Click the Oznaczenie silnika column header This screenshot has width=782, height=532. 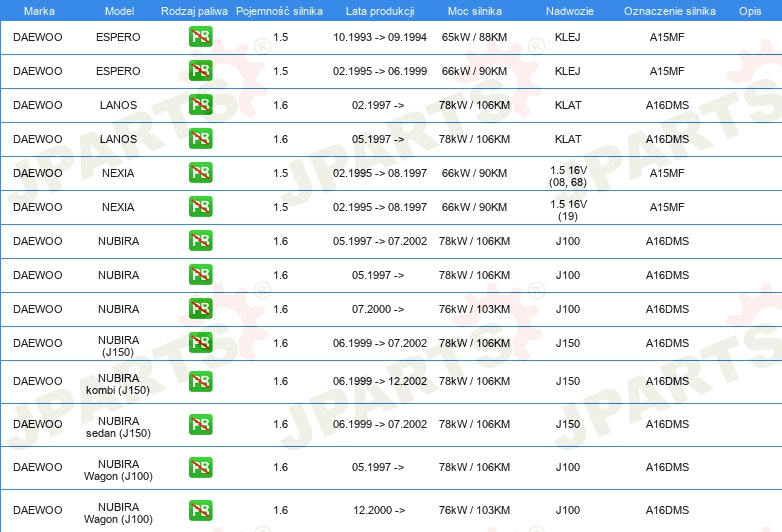coord(669,11)
